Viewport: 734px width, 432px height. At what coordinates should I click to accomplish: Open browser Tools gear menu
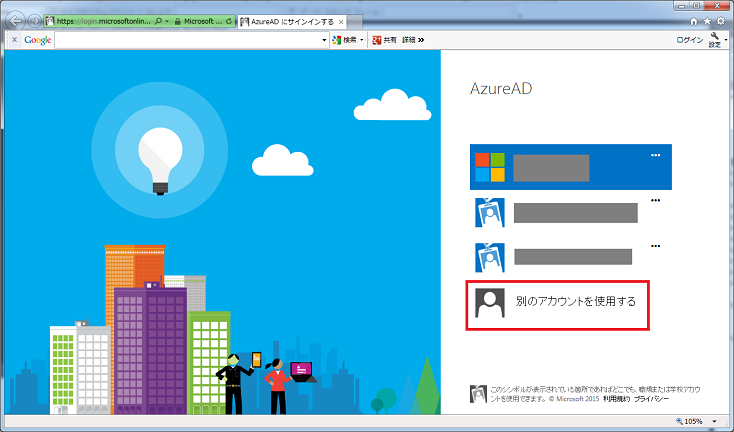point(720,21)
